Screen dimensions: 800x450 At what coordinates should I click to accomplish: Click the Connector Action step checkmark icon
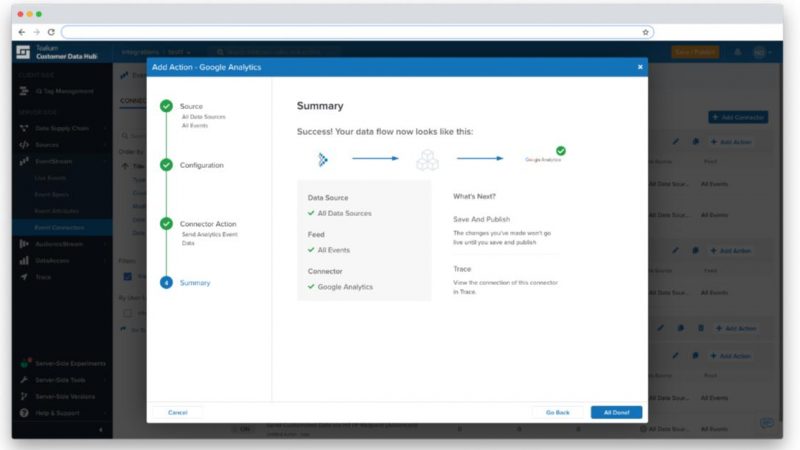click(x=166, y=224)
